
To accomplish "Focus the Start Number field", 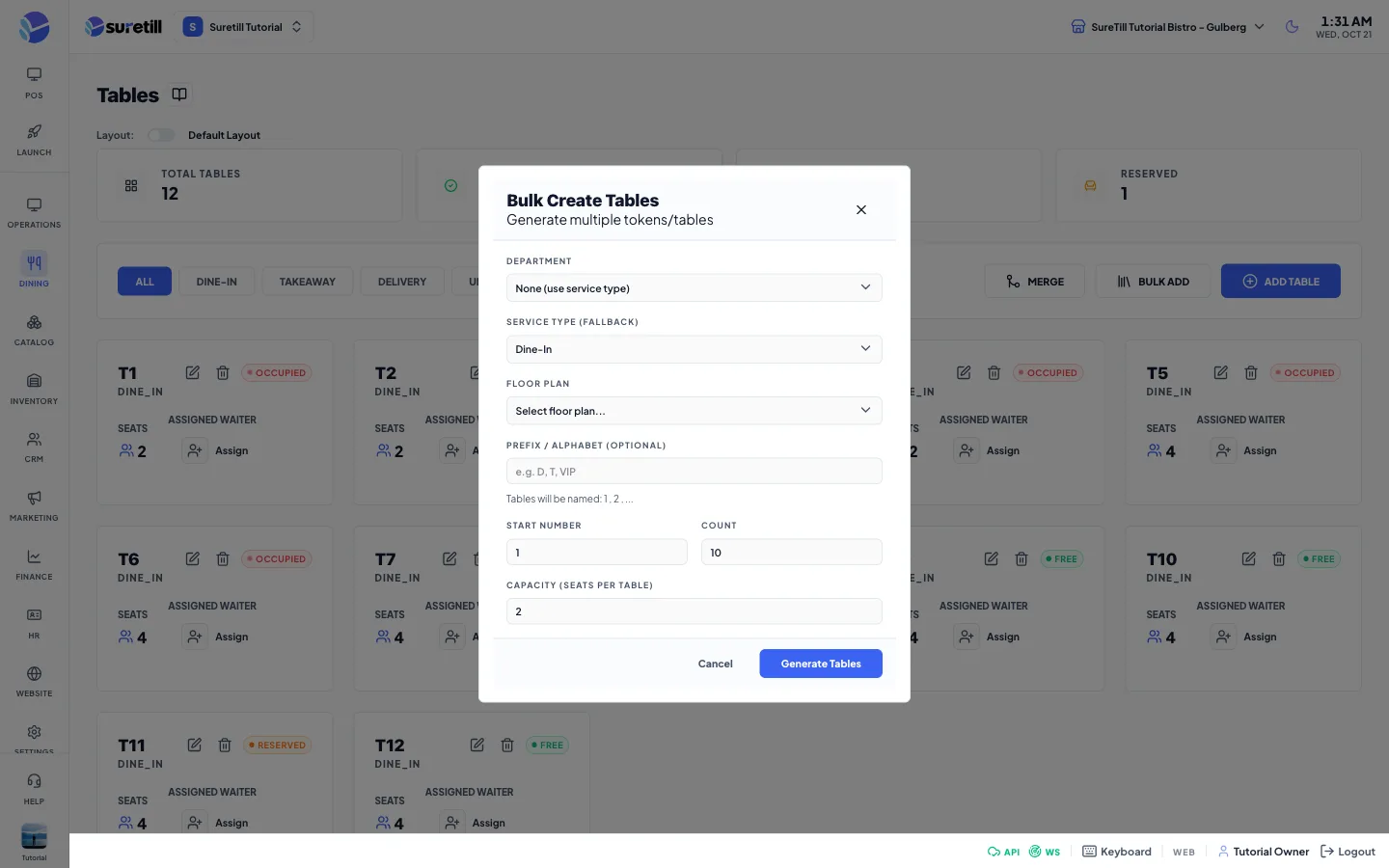I will tap(597, 553).
